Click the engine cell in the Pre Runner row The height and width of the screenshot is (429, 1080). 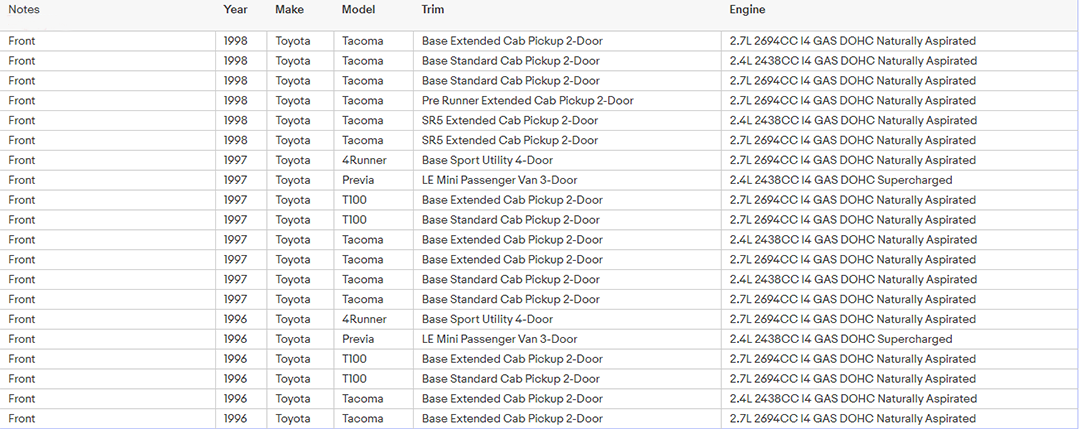point(853,101)
